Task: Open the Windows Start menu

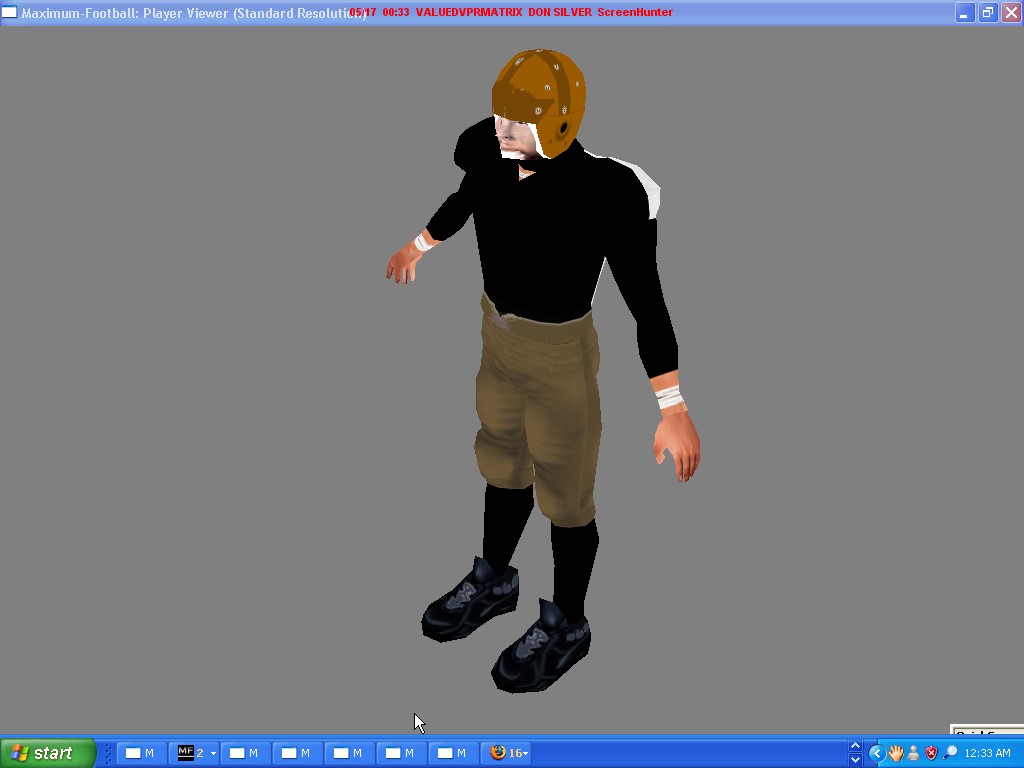Action: [48, 753]
